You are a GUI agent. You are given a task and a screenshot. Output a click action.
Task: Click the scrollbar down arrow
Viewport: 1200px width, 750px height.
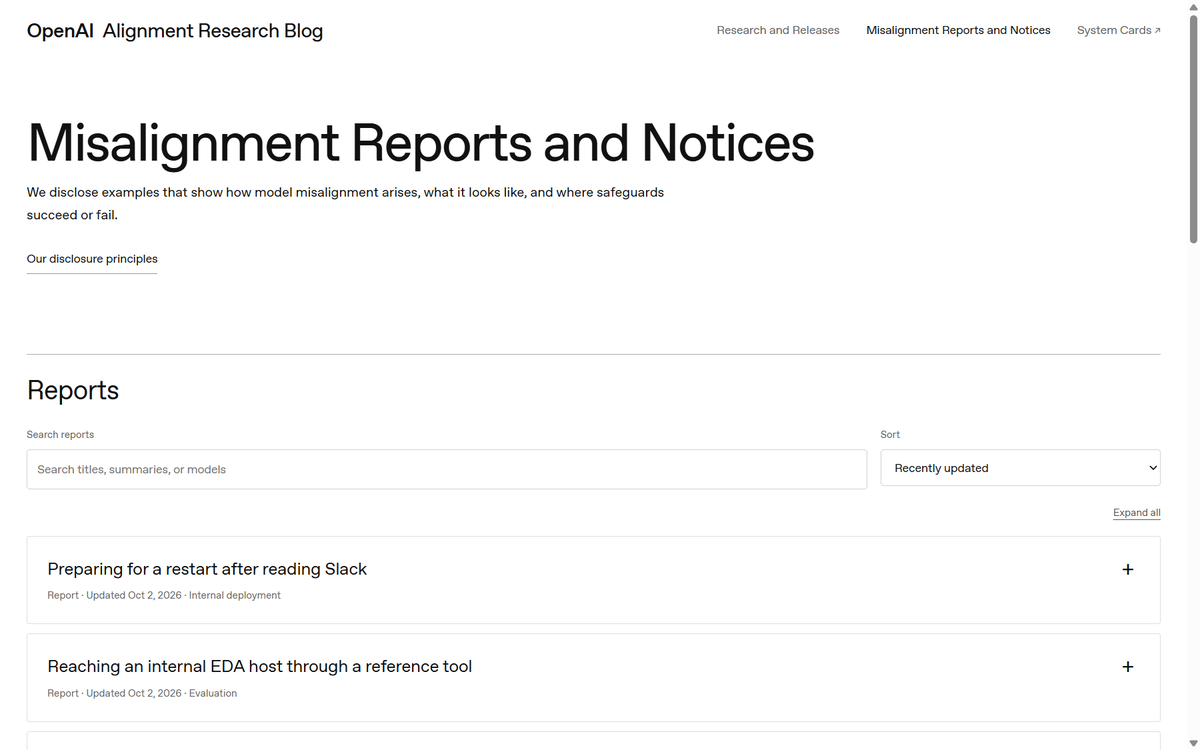coord(1192,743)
